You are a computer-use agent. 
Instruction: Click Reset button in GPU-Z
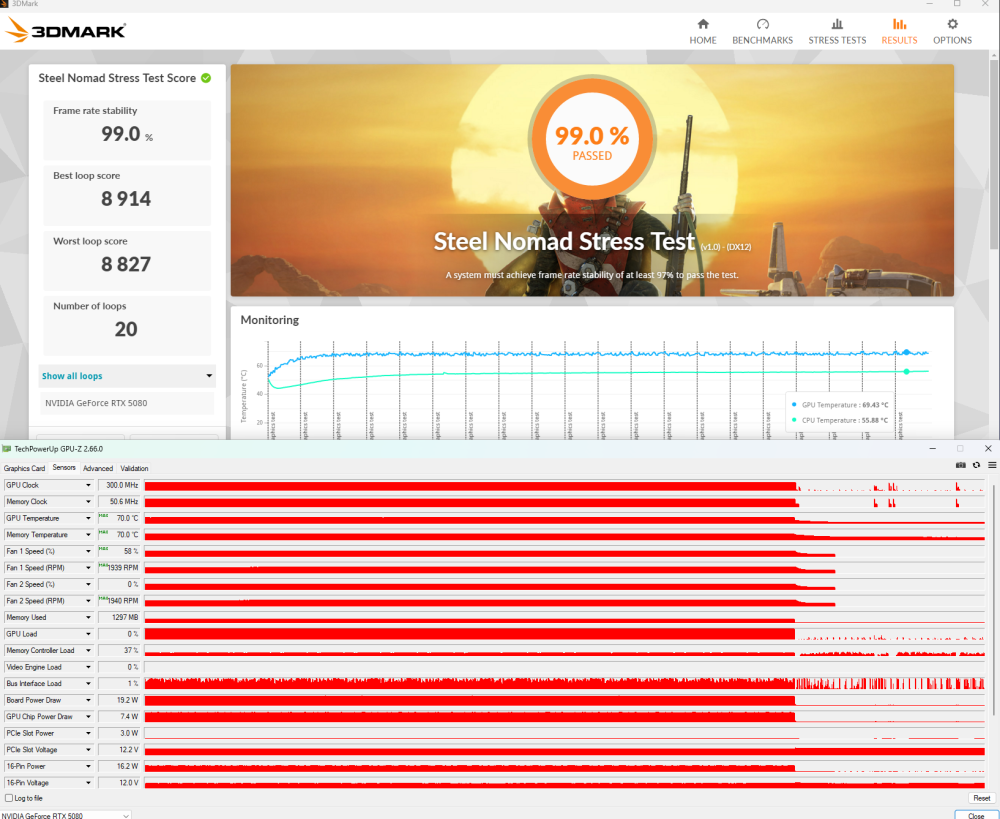click(x=982, y=798)
